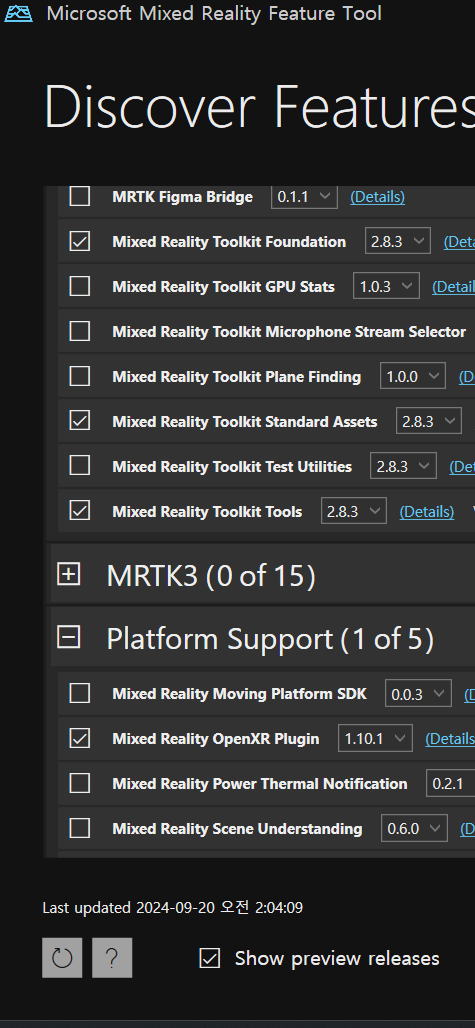Screen dimensions: 475x1028
Task: Open Details link for Test Utilities
Action: [x=462, y=466]
